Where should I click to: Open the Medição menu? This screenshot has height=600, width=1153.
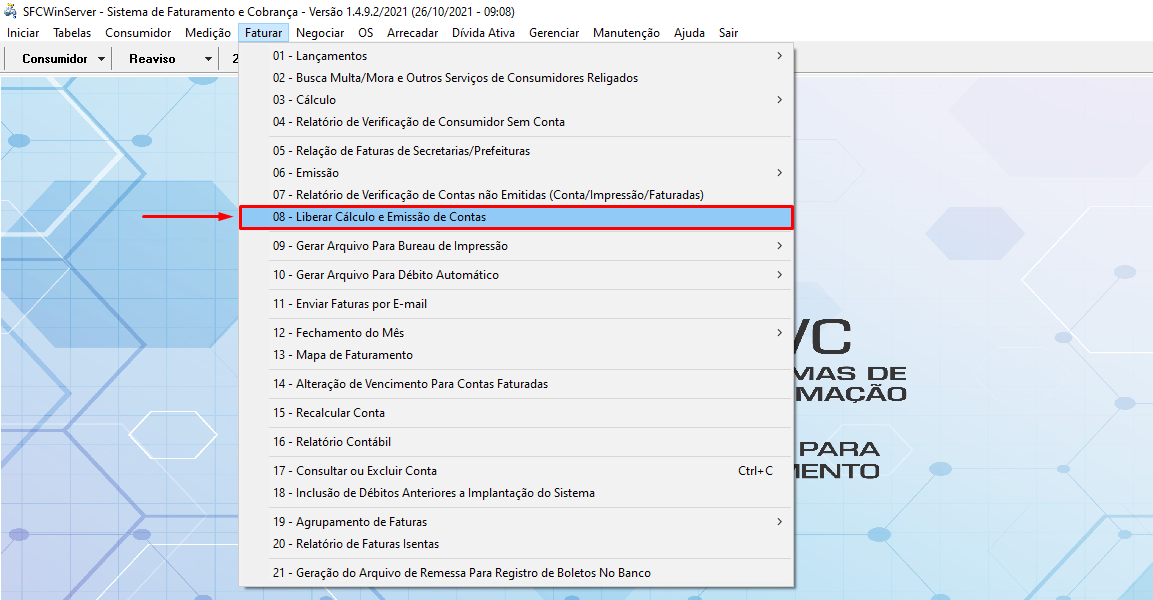tap(207, 32)
